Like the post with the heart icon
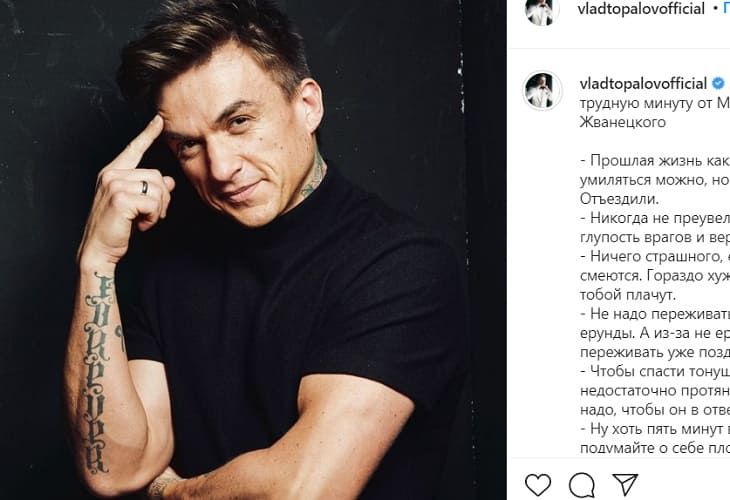 (538, 485)
